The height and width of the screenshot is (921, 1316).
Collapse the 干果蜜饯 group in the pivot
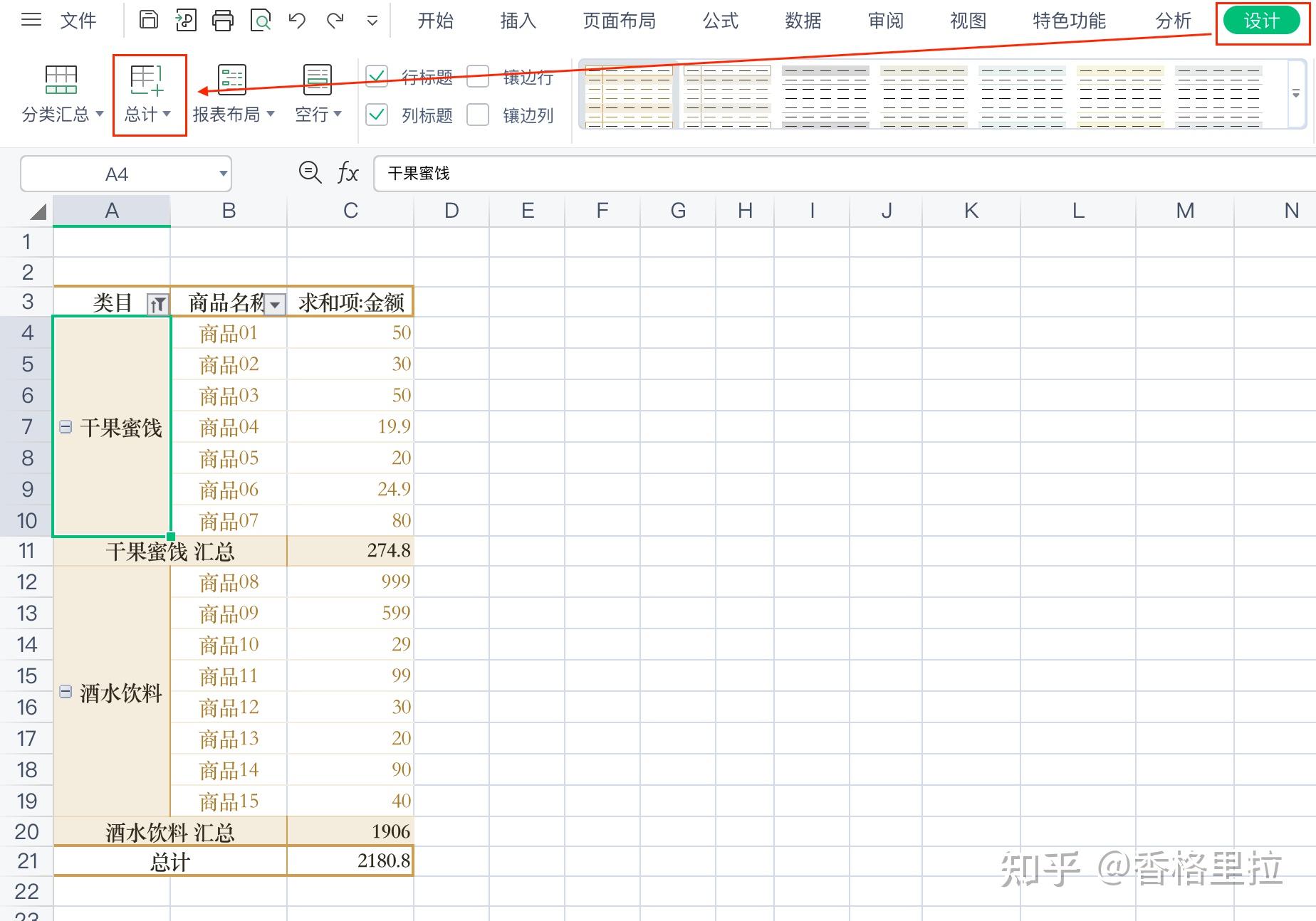pos(66,426)
